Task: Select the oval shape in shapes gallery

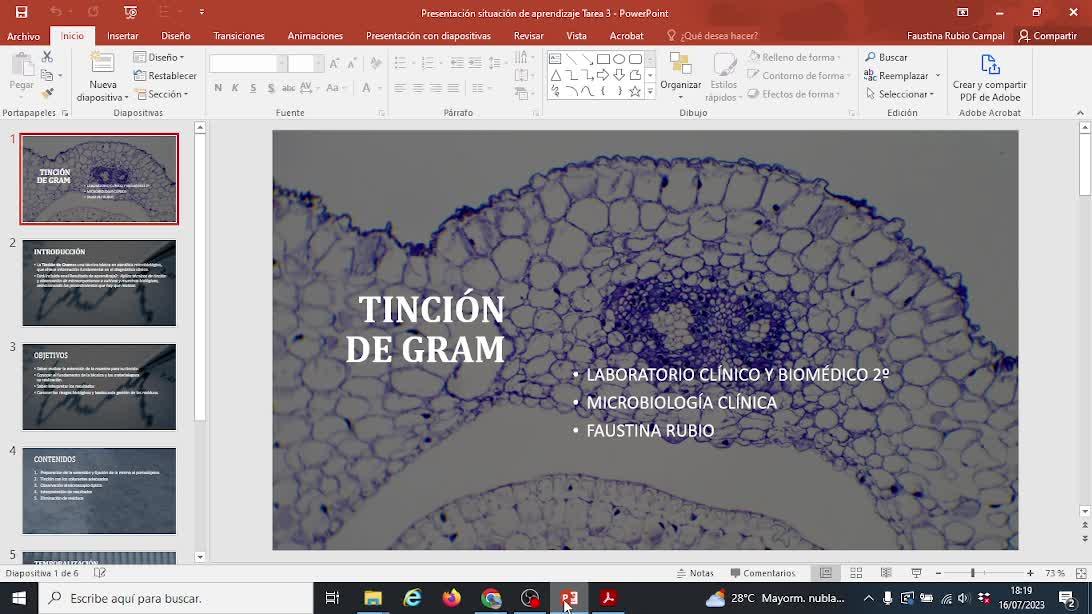Action: click(619, 59)
